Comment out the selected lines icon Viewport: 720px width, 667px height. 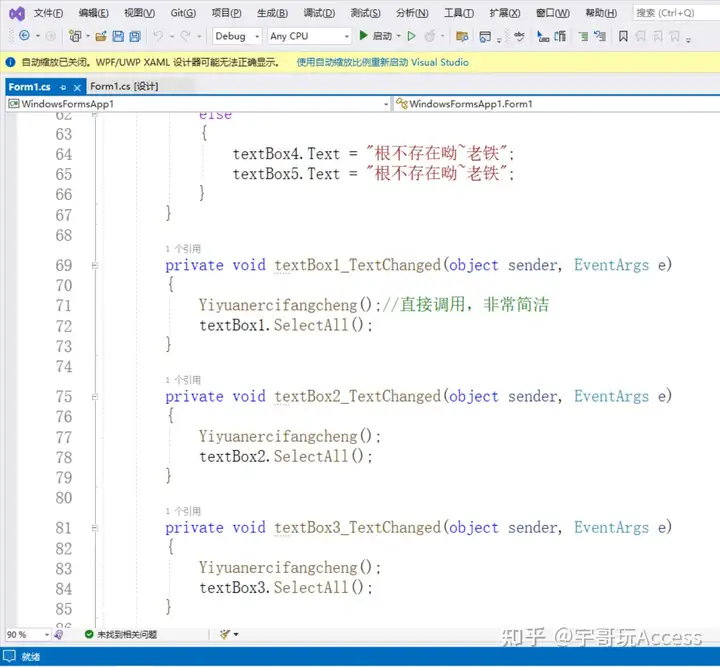coord(583,36)
